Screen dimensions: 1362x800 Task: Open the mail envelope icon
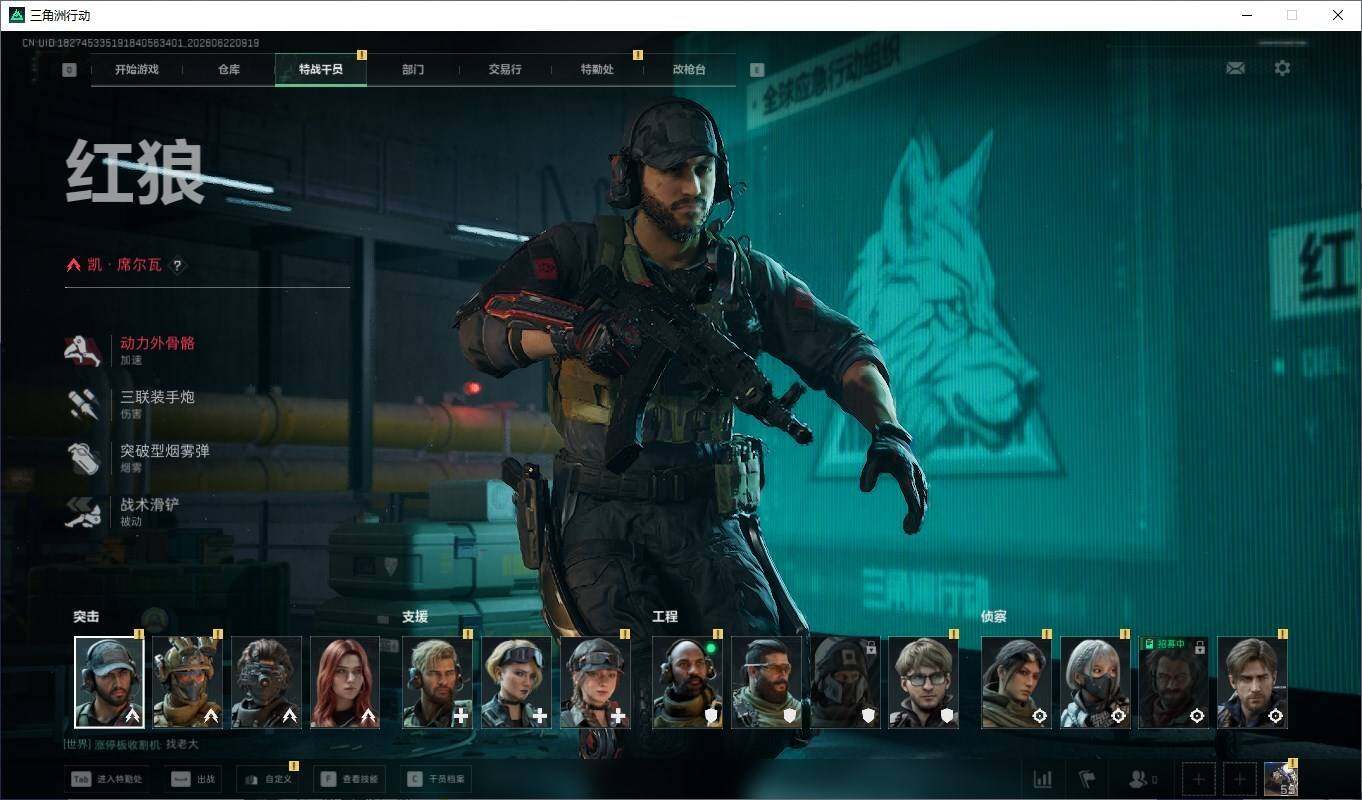[x=1236, y=68]
